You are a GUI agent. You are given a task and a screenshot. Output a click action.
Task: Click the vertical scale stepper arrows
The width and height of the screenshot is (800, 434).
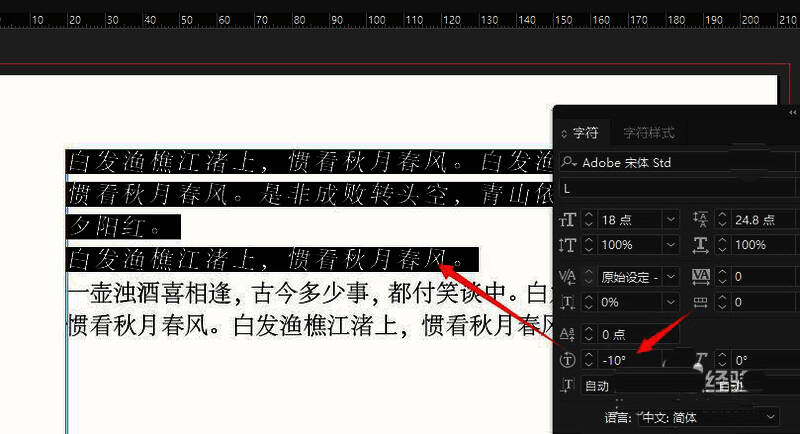[x=588, y=245]
